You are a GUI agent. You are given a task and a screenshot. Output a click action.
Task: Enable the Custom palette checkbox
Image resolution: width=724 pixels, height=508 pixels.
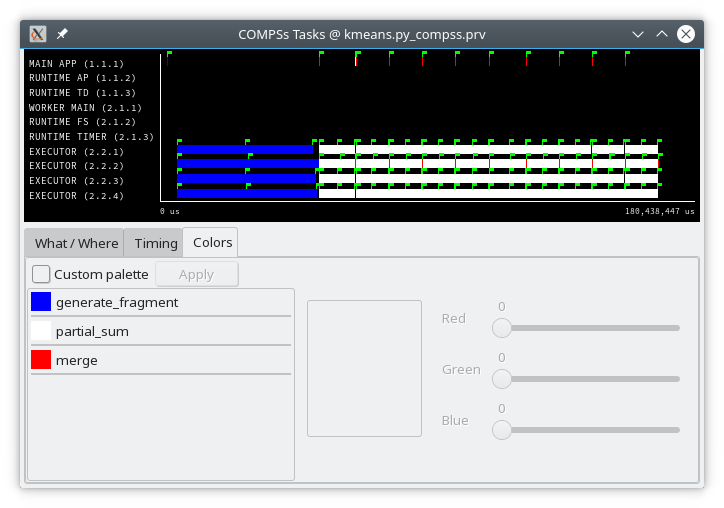(41, 274)
